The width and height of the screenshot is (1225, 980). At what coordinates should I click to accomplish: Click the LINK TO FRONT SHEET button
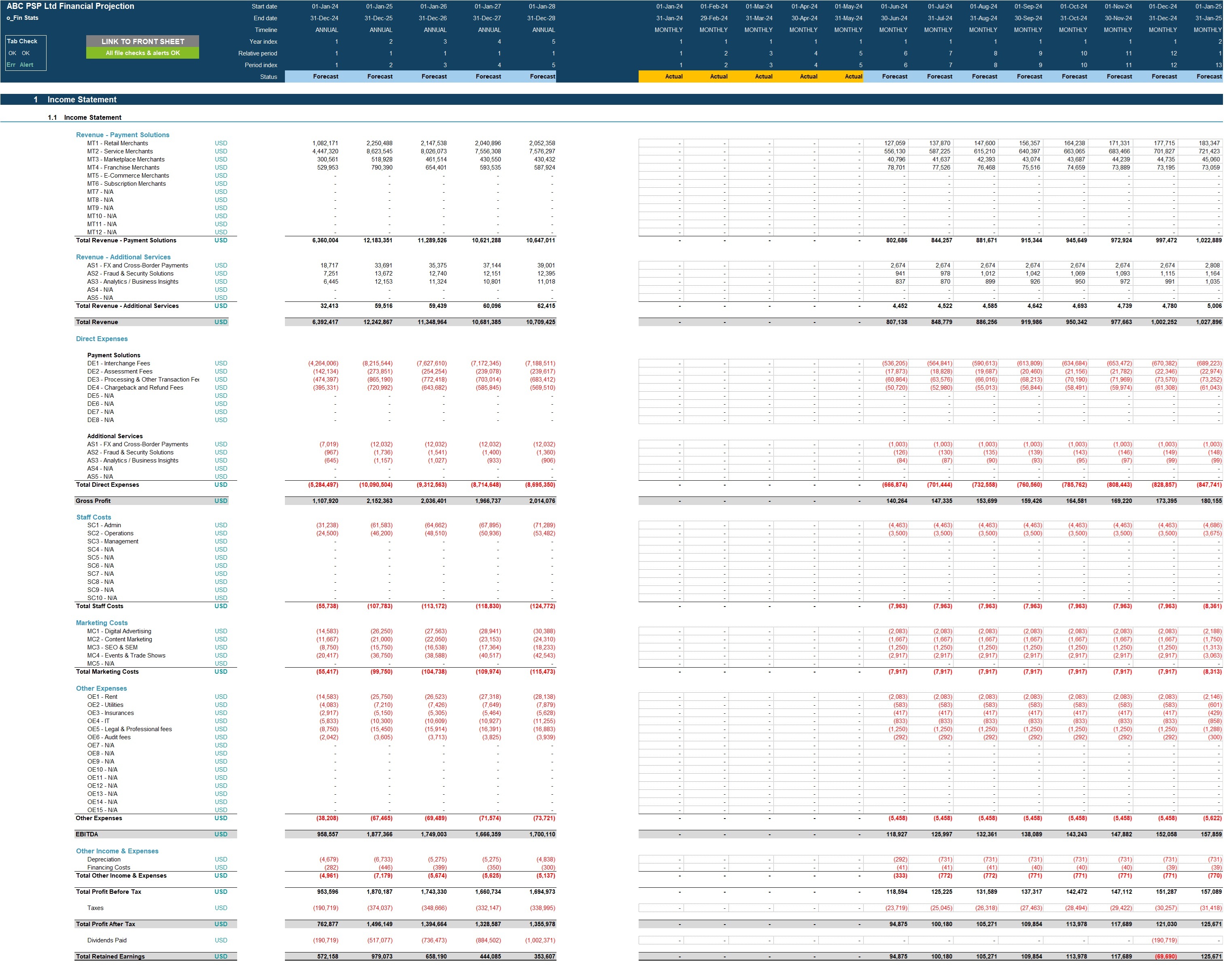pyautogui.click(x=142, y=41)
